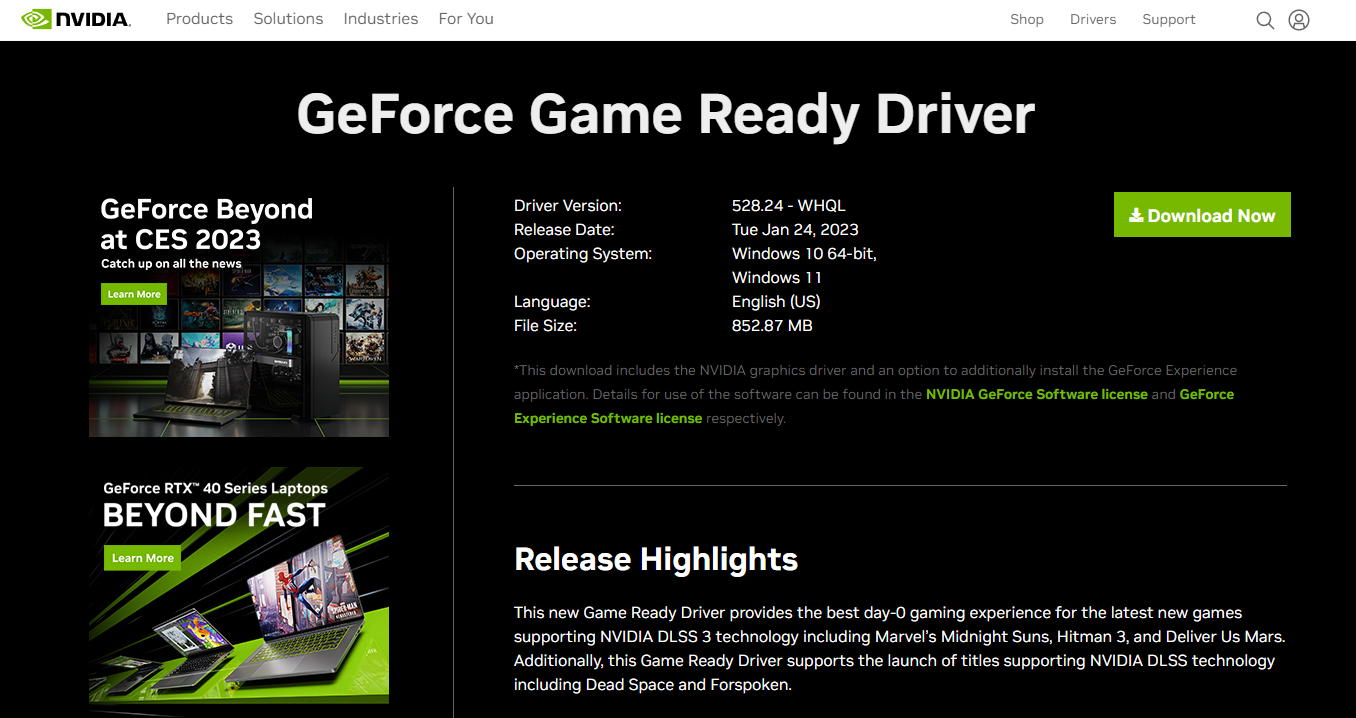Image resolution: width=1356 pixels, height=718 pixels.
Task: Open the search magnifier icon
Action: coord(1265,20)
